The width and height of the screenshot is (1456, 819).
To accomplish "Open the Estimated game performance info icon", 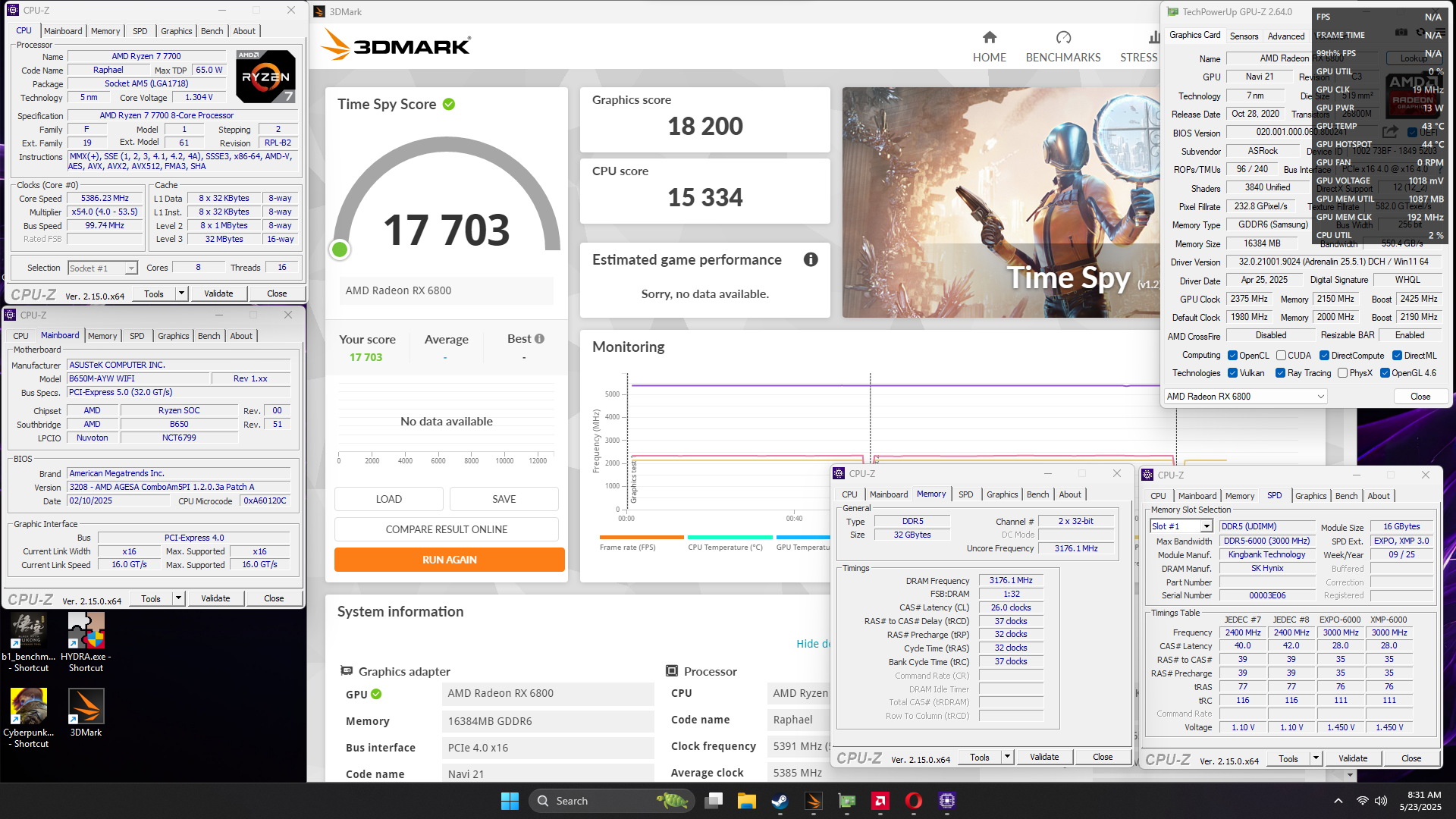I will click(x=811, y=259).
